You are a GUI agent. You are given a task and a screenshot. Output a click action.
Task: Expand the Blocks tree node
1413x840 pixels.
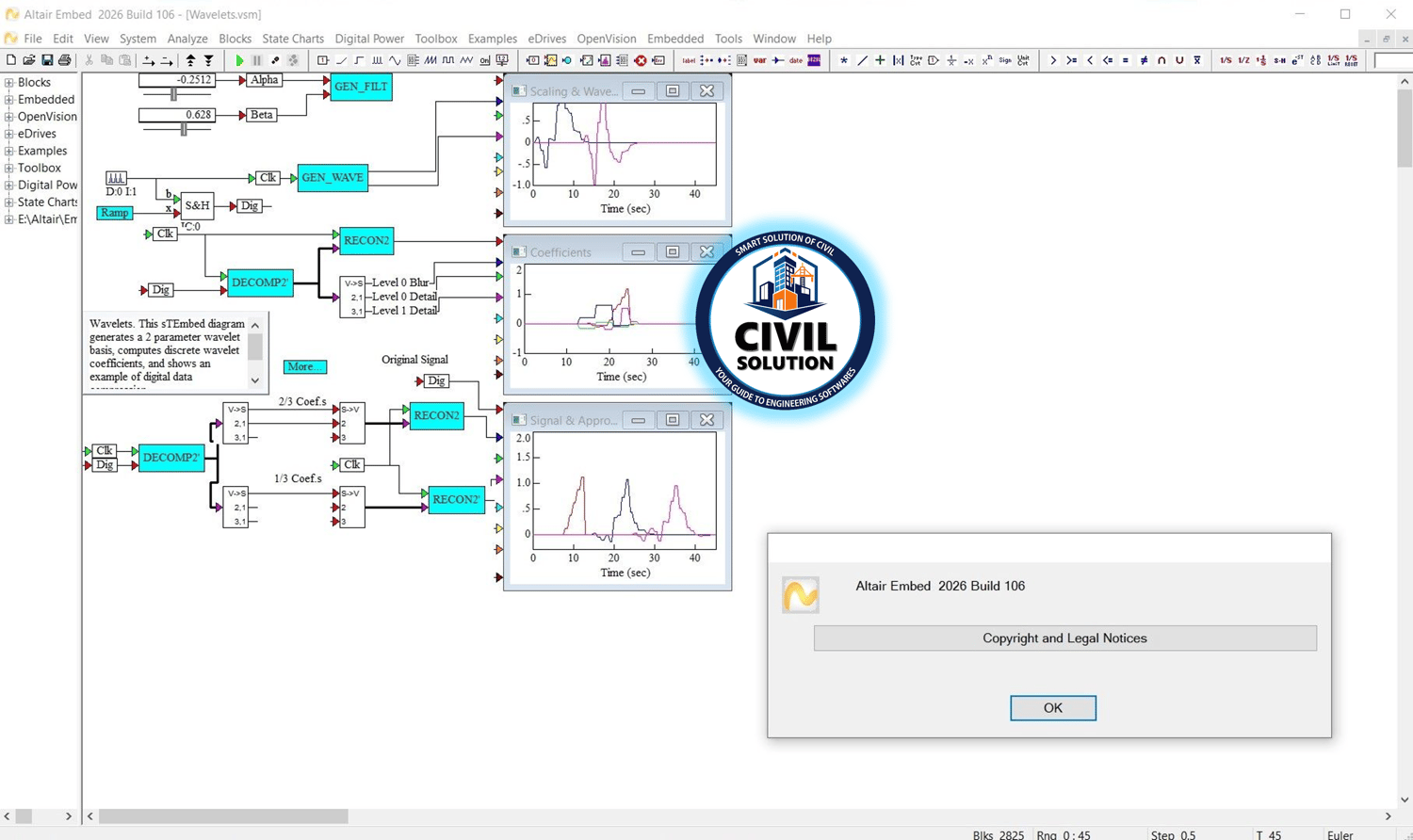[x=9, y=83]
